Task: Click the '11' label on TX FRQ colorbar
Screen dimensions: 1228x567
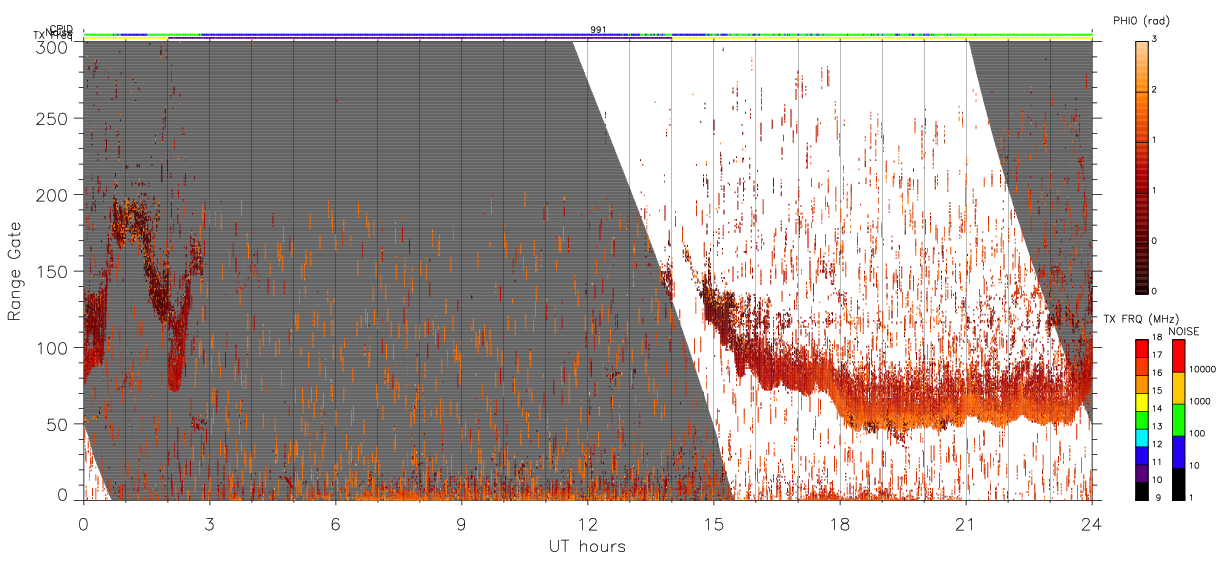Action: (x=1157, y=462)
